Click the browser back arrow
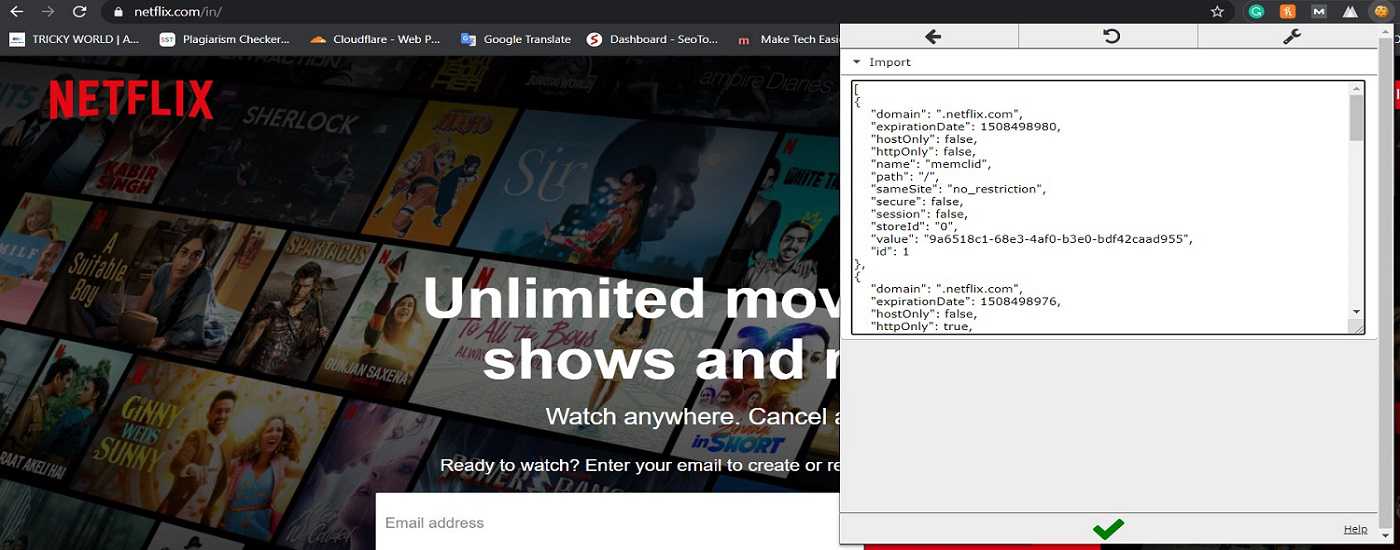The image size is (1400, 550). 16,12
